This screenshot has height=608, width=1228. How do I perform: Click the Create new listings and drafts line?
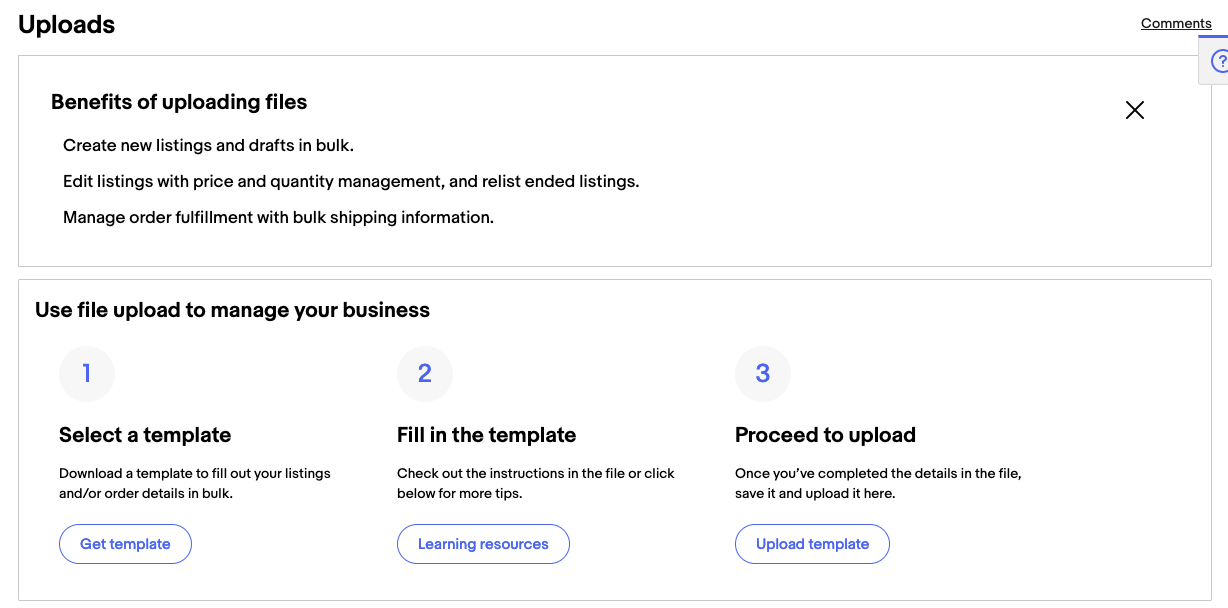tap(208, 146)
